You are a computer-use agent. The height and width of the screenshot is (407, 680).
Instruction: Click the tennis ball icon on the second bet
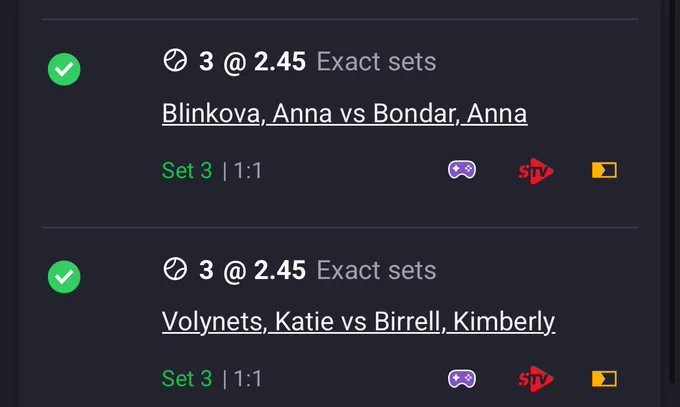(175, 269)
